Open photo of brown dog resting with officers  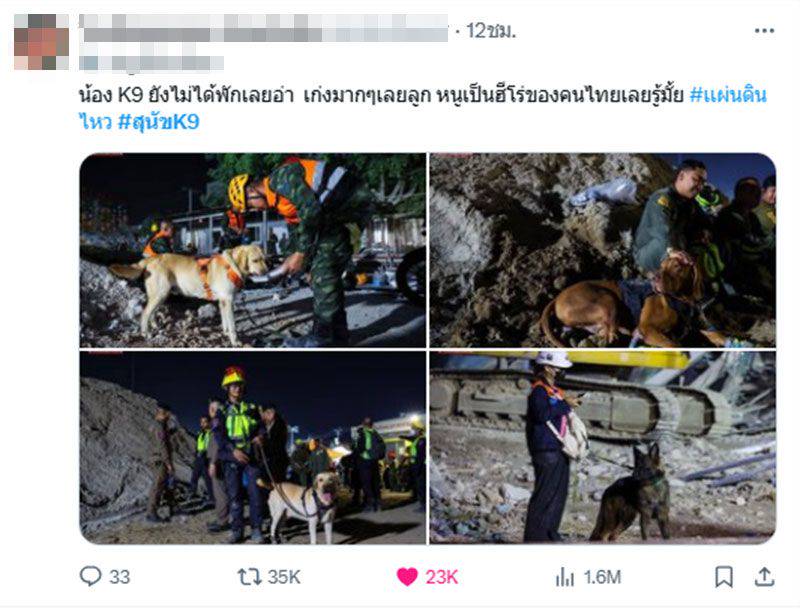(603, 250)
